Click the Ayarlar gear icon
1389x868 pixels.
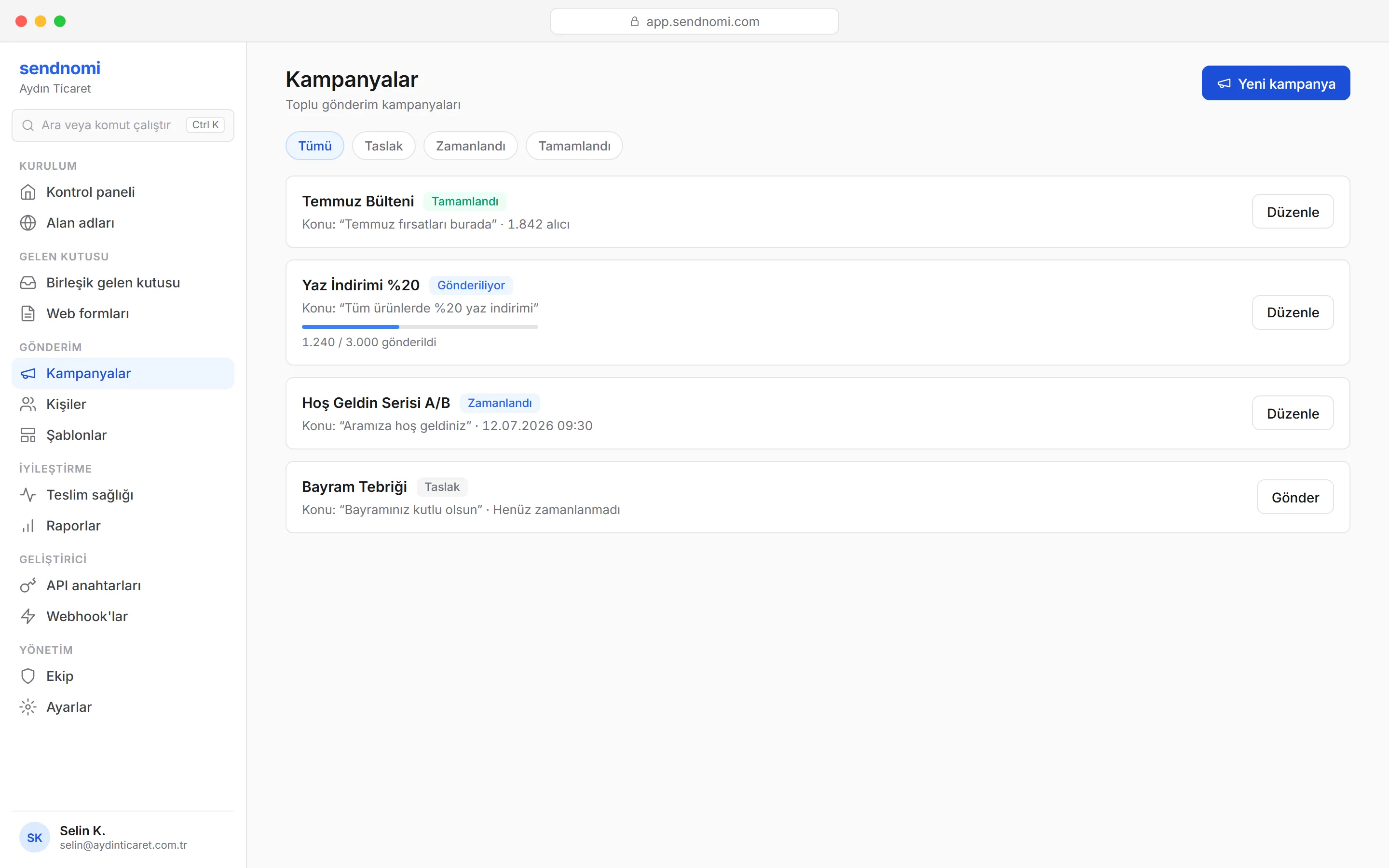click(27, 707)
